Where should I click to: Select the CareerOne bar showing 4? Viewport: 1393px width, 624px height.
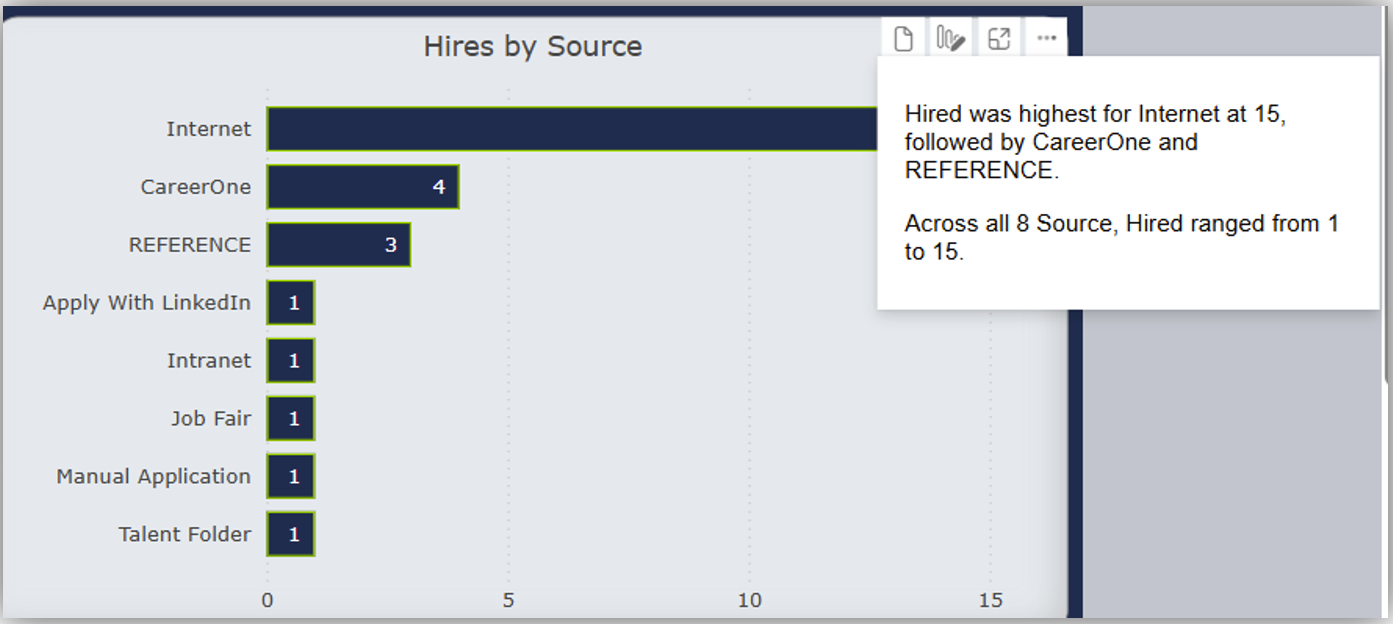click(x=362, y=187)
